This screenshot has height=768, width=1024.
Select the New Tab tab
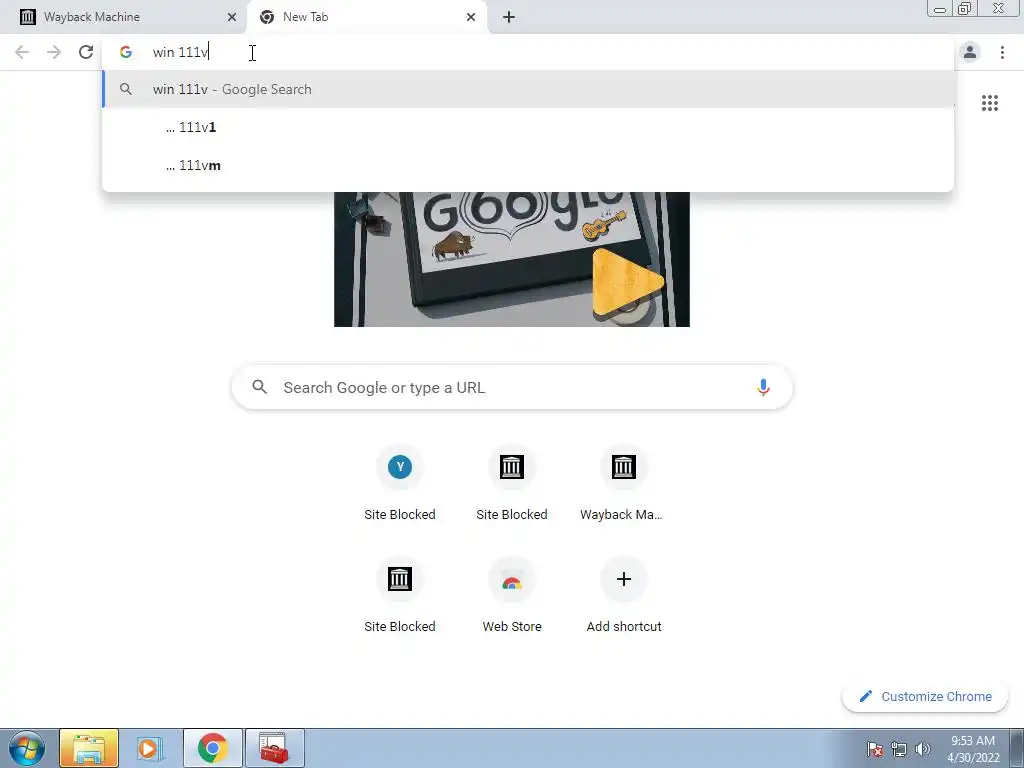[x=367, y=17]
